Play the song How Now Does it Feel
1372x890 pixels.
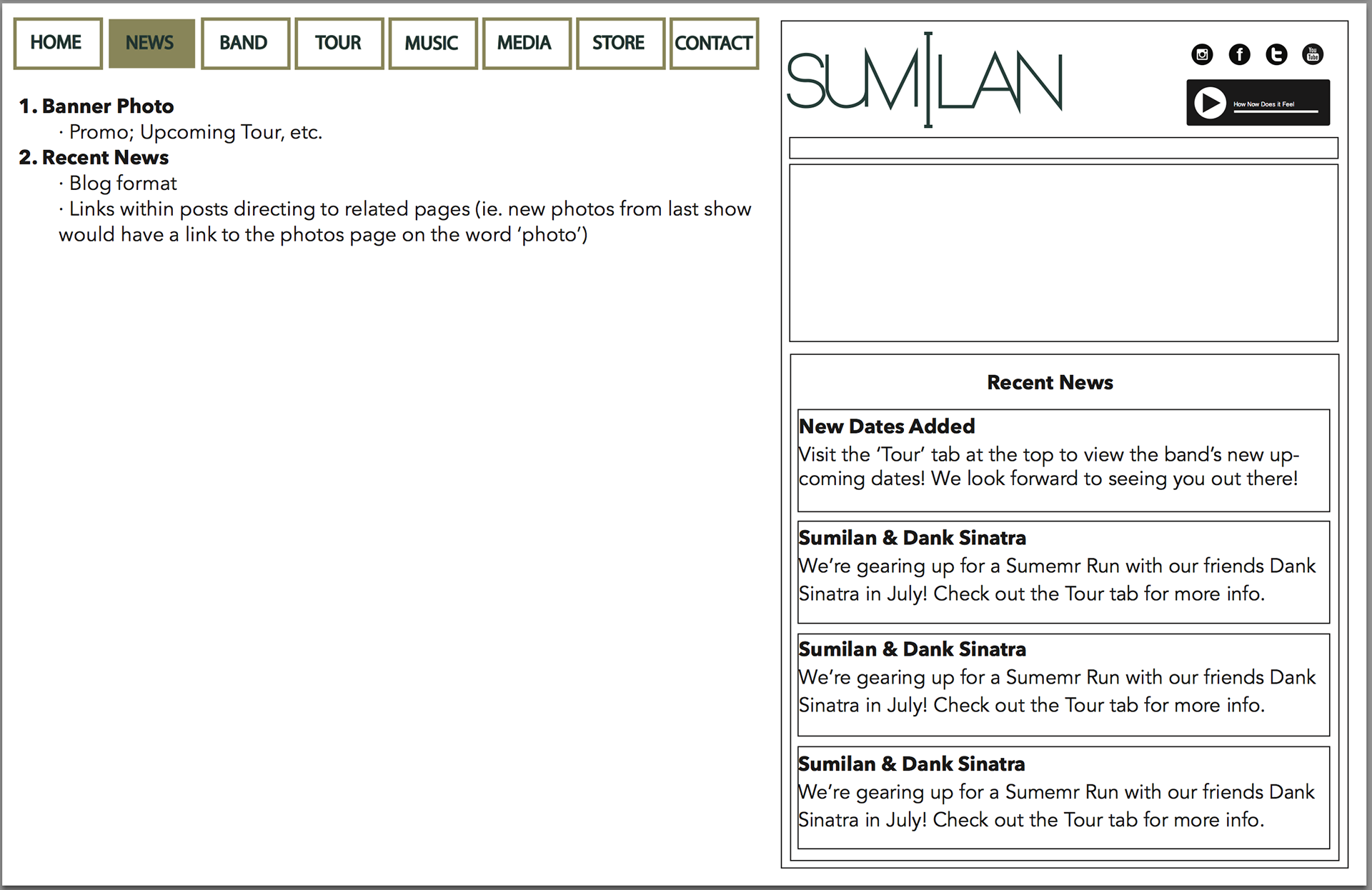(1211, 103)
